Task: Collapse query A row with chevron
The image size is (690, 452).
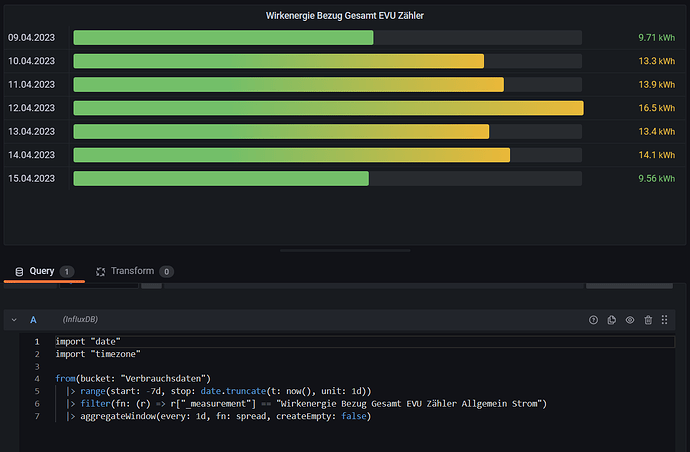Action: [x=13, y=320]
